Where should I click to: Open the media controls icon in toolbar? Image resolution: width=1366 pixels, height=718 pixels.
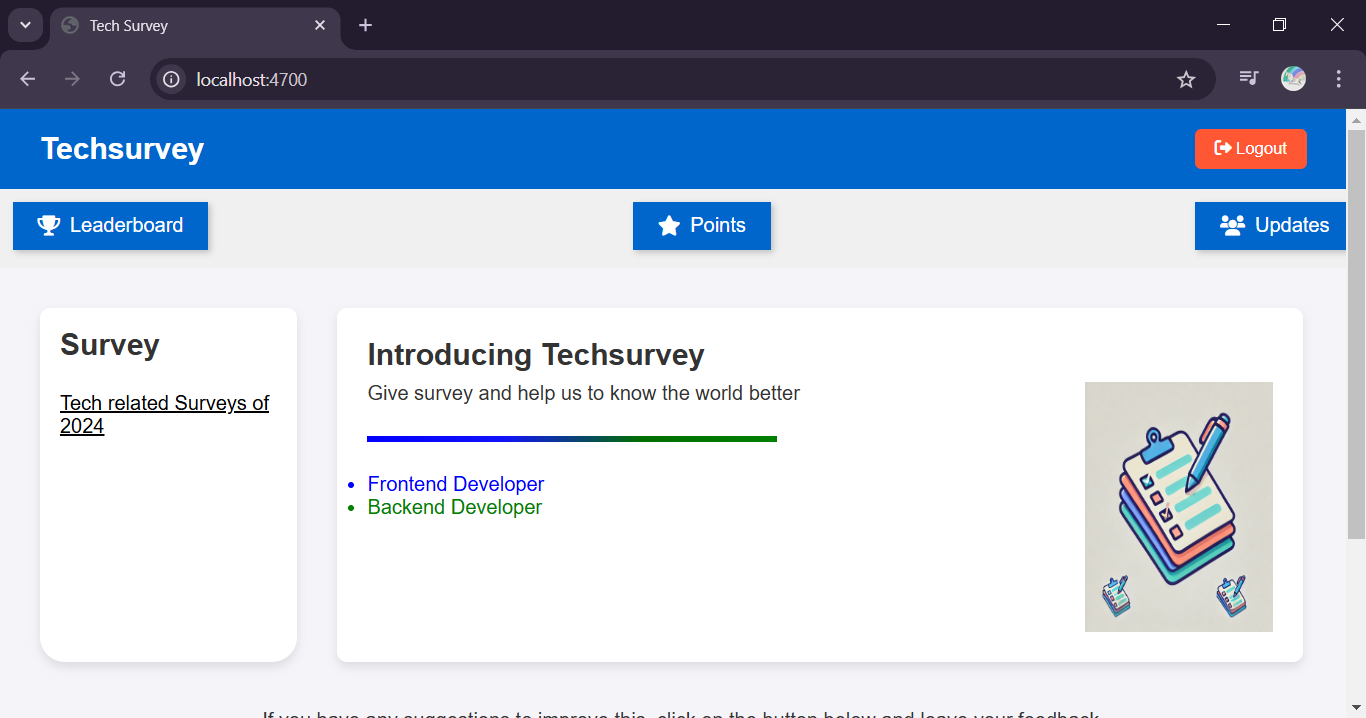(1248, 79)
